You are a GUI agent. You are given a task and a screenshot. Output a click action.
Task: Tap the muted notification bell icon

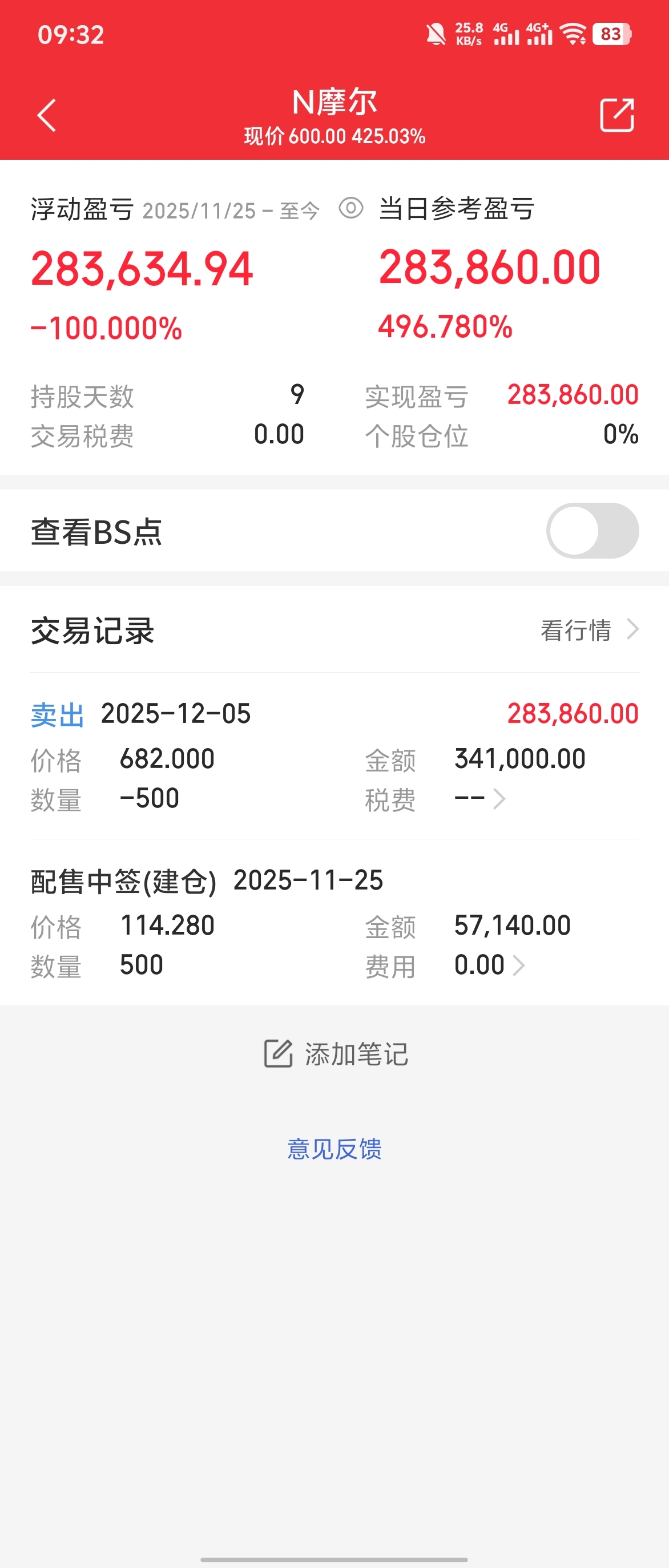(435, 34)
